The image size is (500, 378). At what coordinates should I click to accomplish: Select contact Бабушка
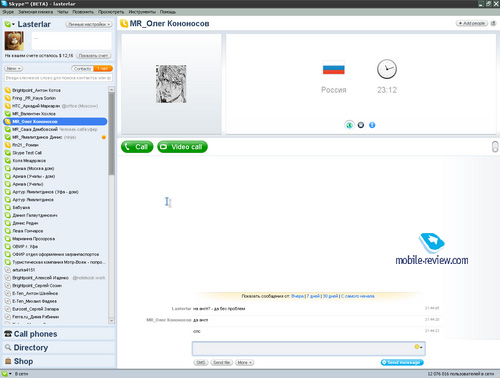pyautogui.click(x=55, y=207)
